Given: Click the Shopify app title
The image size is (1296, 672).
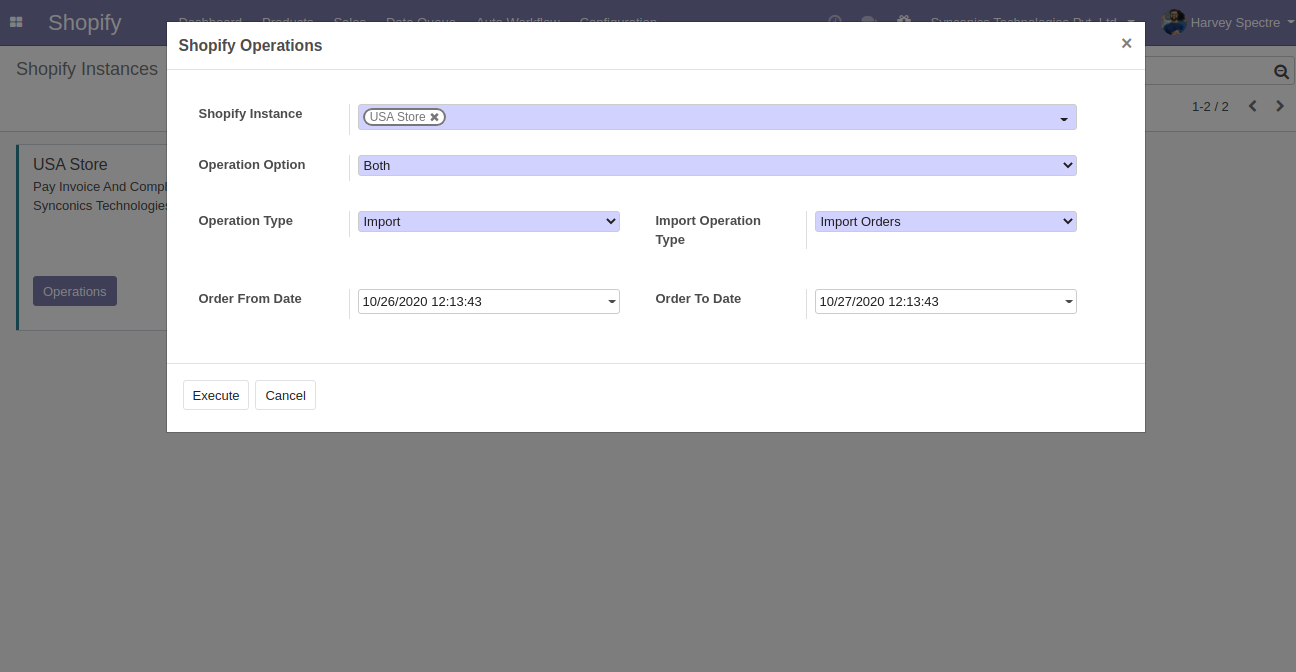Looking at the screenshot, I should coord(84,22).
